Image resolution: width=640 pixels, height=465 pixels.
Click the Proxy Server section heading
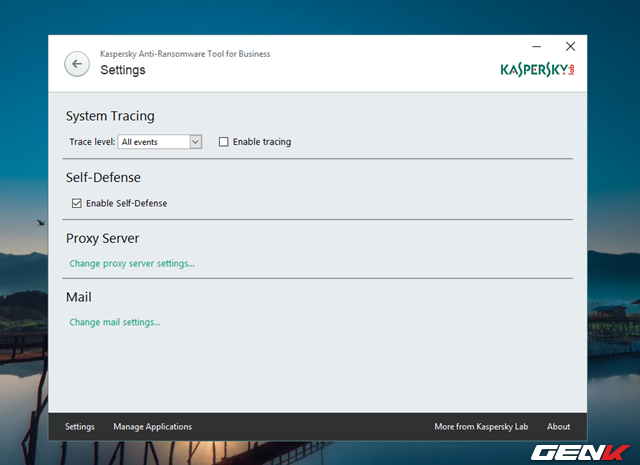102,239
